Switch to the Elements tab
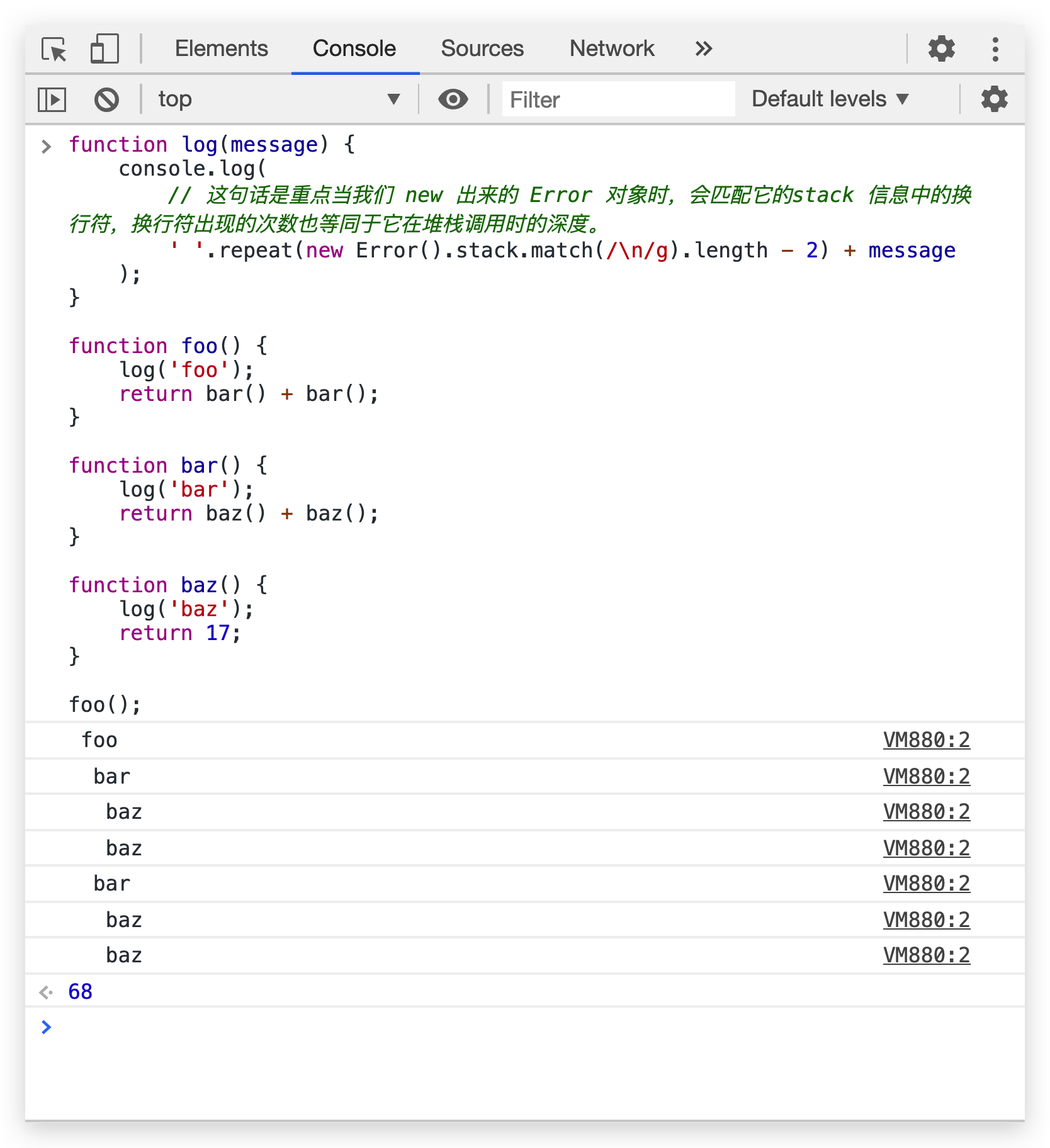The image size is (1050, 1148). (221, 49)
